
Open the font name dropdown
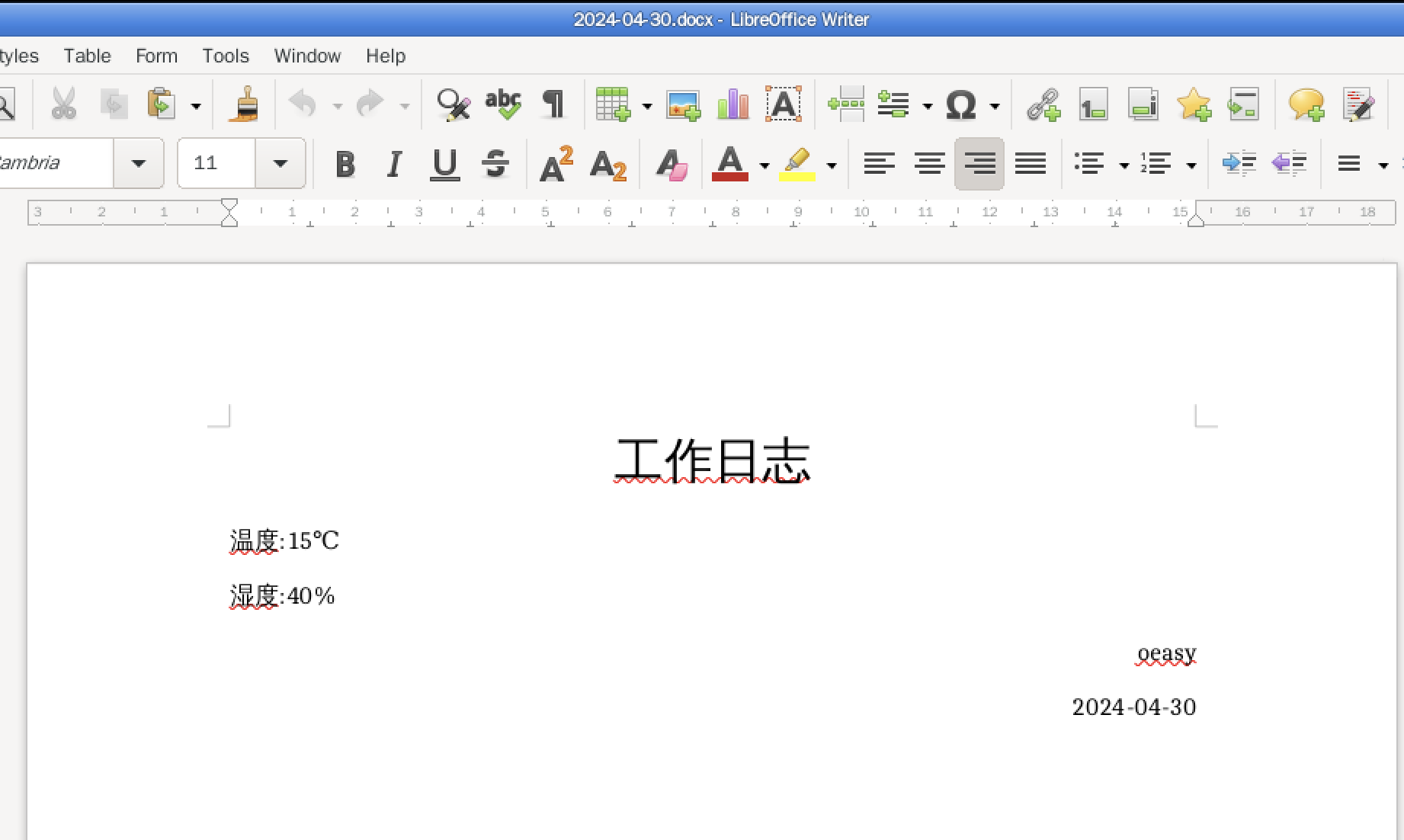click(139, 163)
